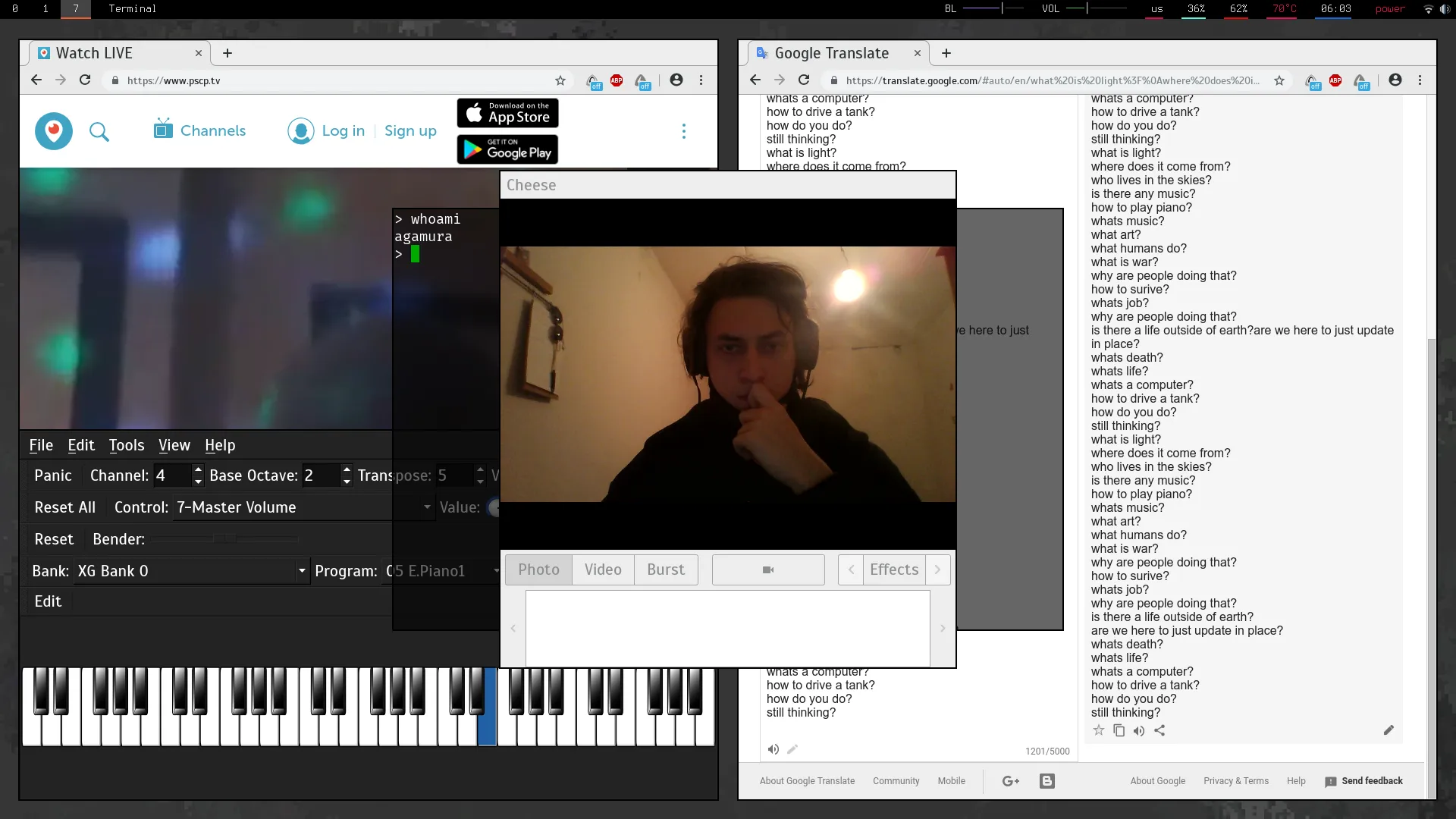This screenshot has width=1456, height=819.
Task: Open the Tools menu in keyboard app
Action: coord(126,445)
